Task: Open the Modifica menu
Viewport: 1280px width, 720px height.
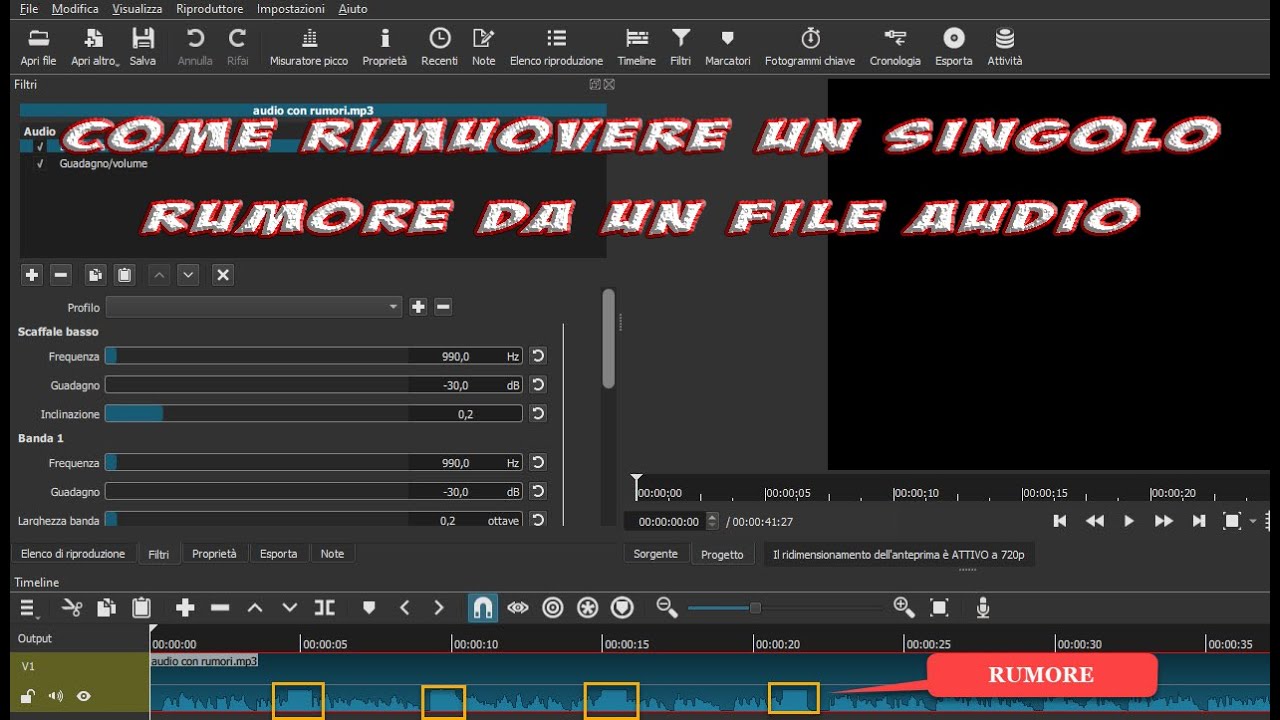Action: pos(75,9)
